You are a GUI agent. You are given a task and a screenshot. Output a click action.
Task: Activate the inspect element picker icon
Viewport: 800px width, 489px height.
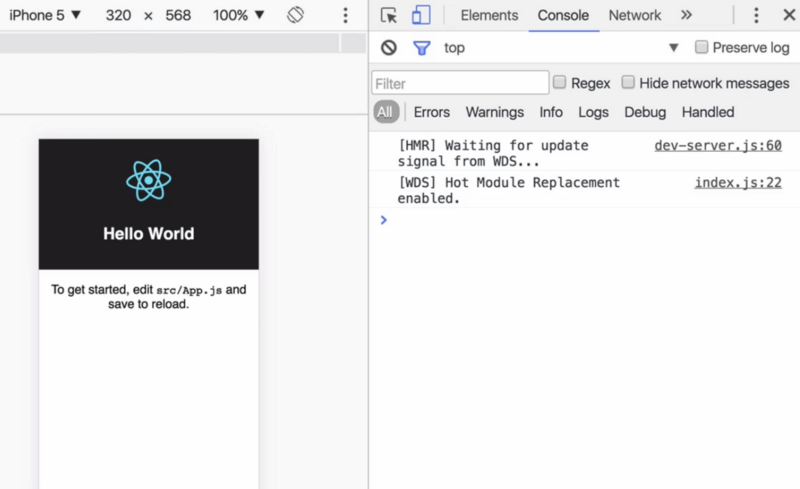389,15
